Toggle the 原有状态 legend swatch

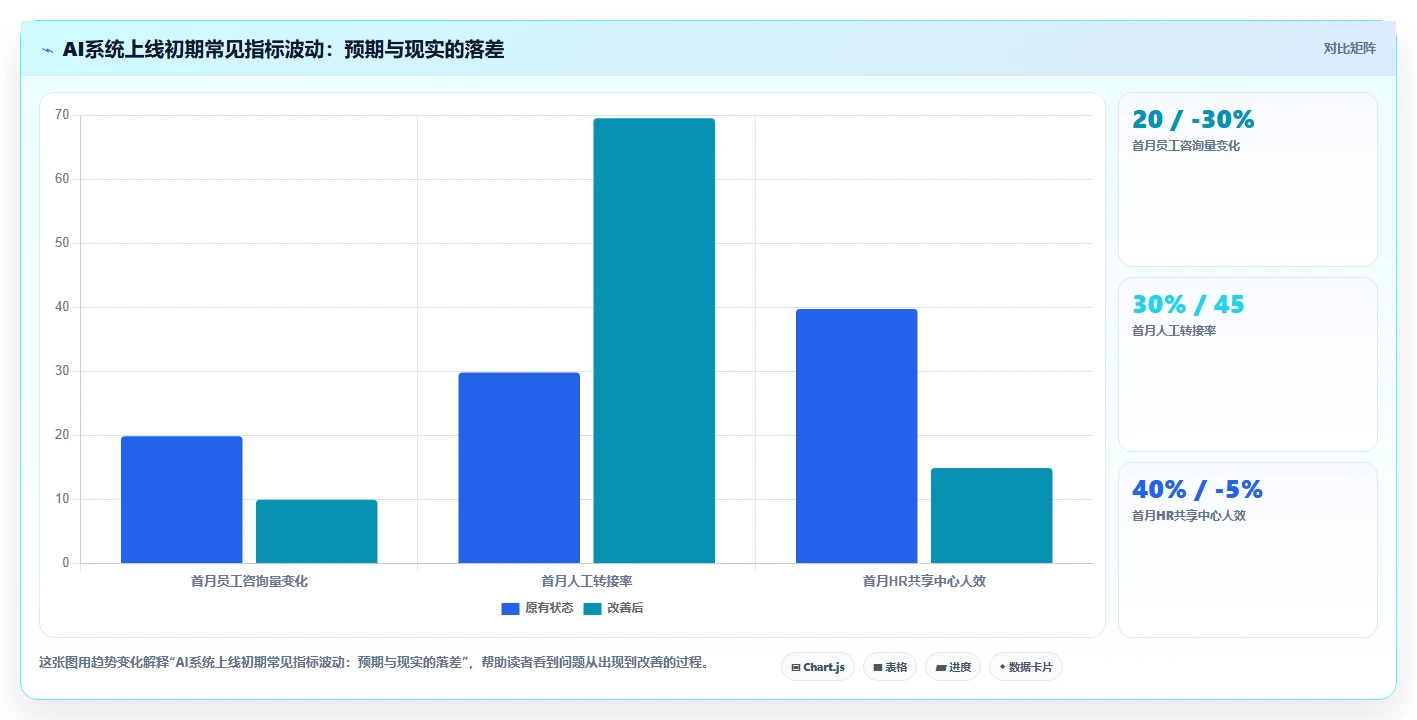tap(510, 608)
